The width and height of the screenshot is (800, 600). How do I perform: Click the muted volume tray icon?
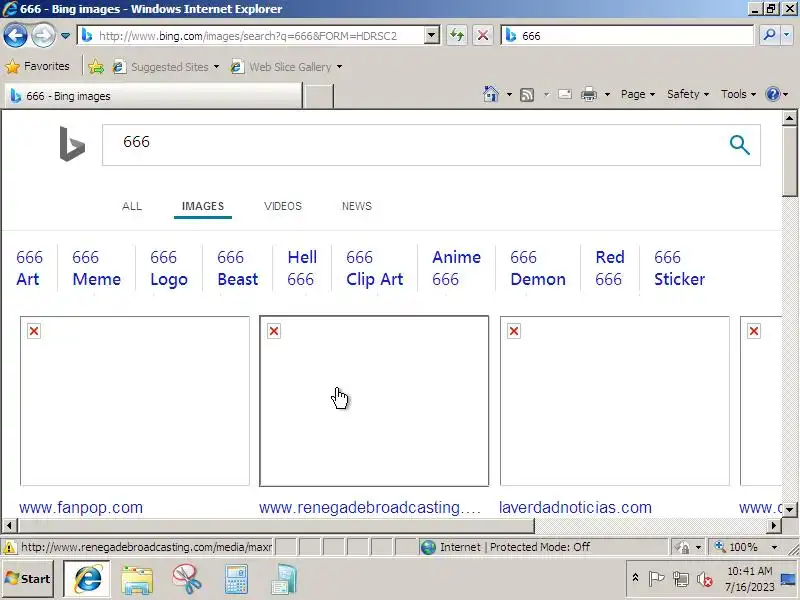point(705,580)
